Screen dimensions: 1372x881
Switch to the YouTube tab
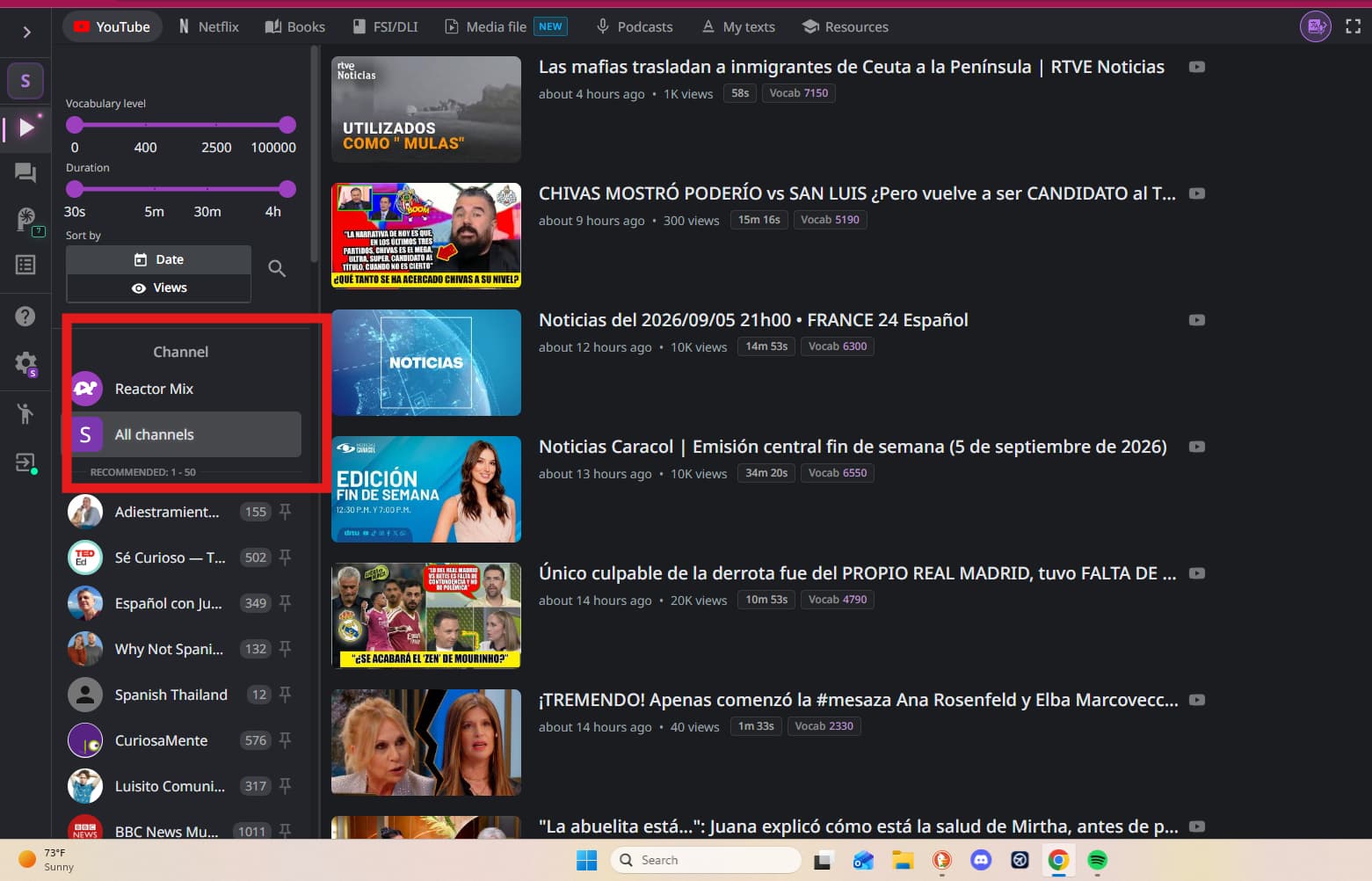[x=112, y=27]
